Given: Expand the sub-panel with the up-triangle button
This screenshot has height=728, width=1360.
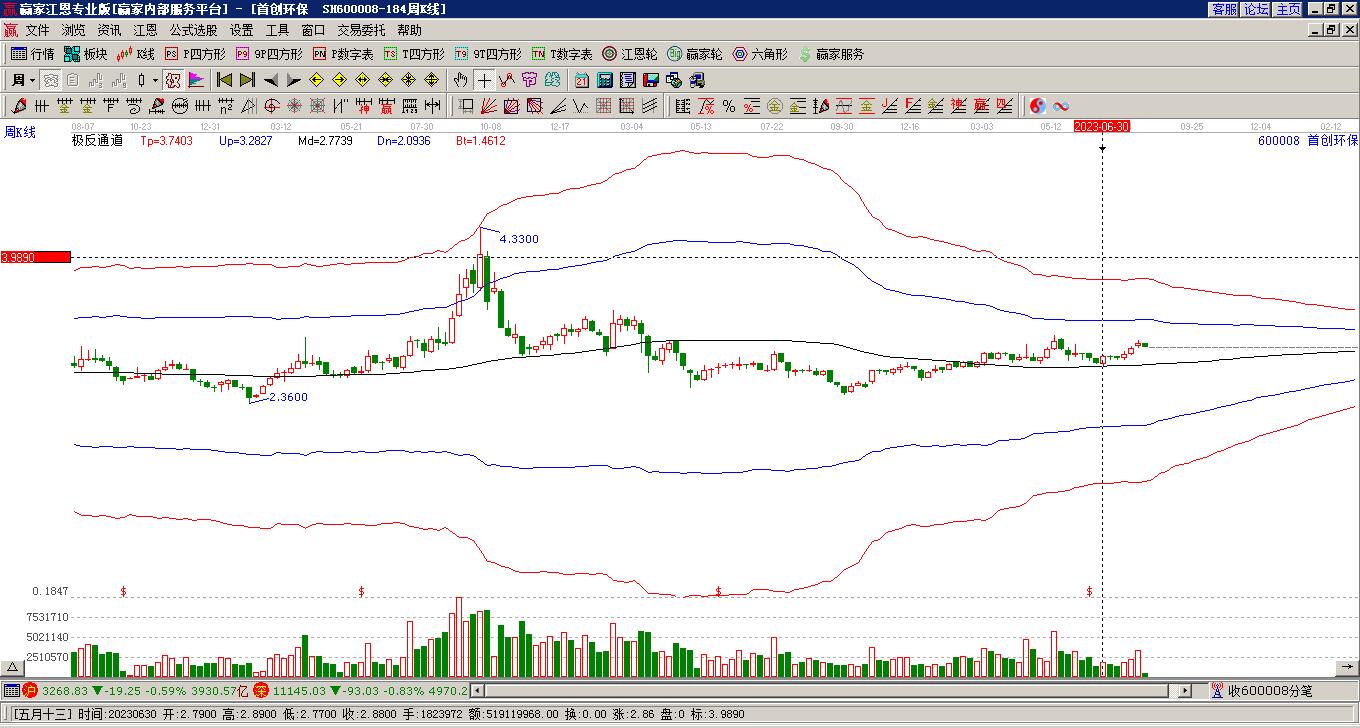Looking at the screenshot, I should [12, 668].
